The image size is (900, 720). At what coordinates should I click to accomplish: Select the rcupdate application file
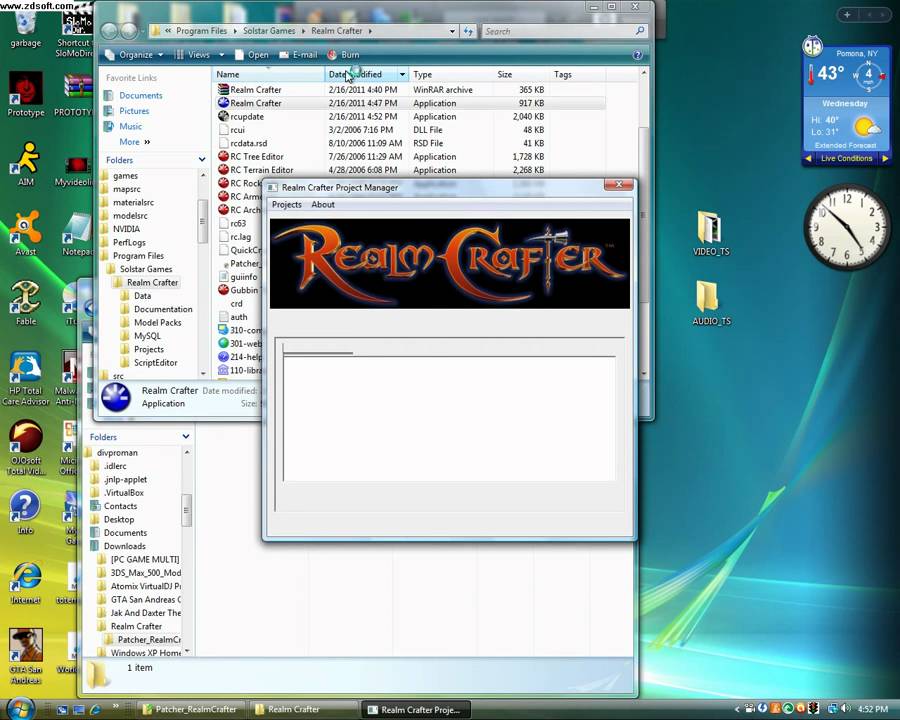(247, 117)
